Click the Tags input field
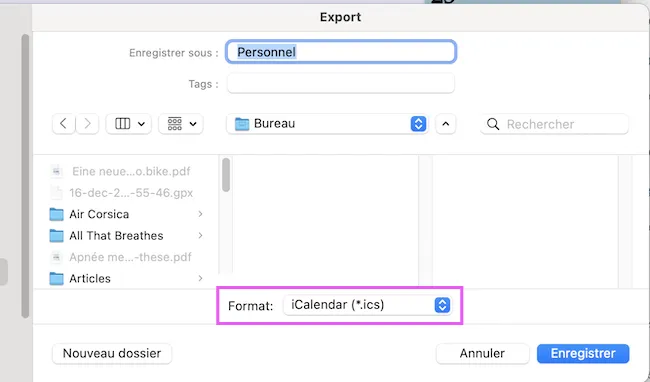 pos(340,83)
